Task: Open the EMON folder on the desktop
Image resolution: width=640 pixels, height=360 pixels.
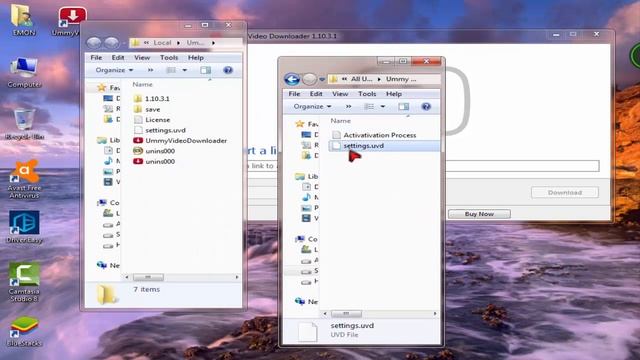Action: (23, 19)
